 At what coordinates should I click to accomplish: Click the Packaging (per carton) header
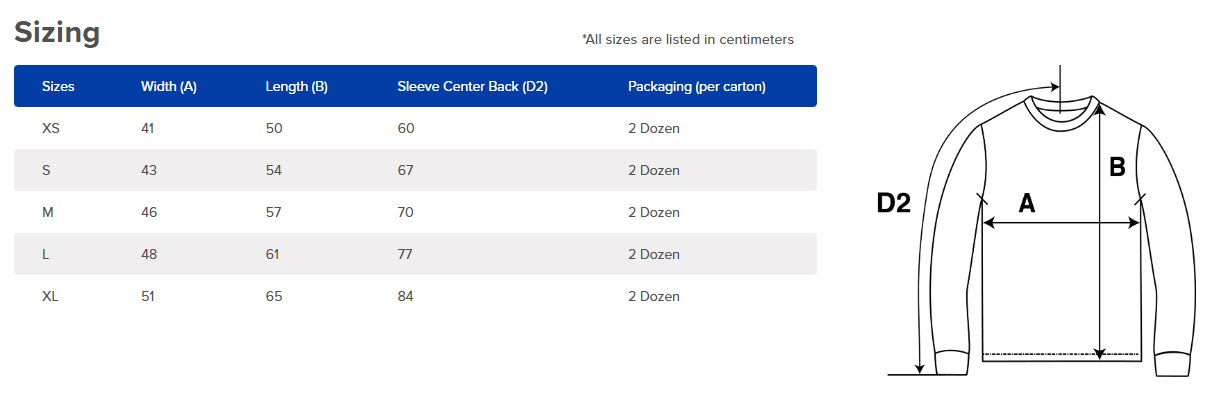tap(697, 86)
